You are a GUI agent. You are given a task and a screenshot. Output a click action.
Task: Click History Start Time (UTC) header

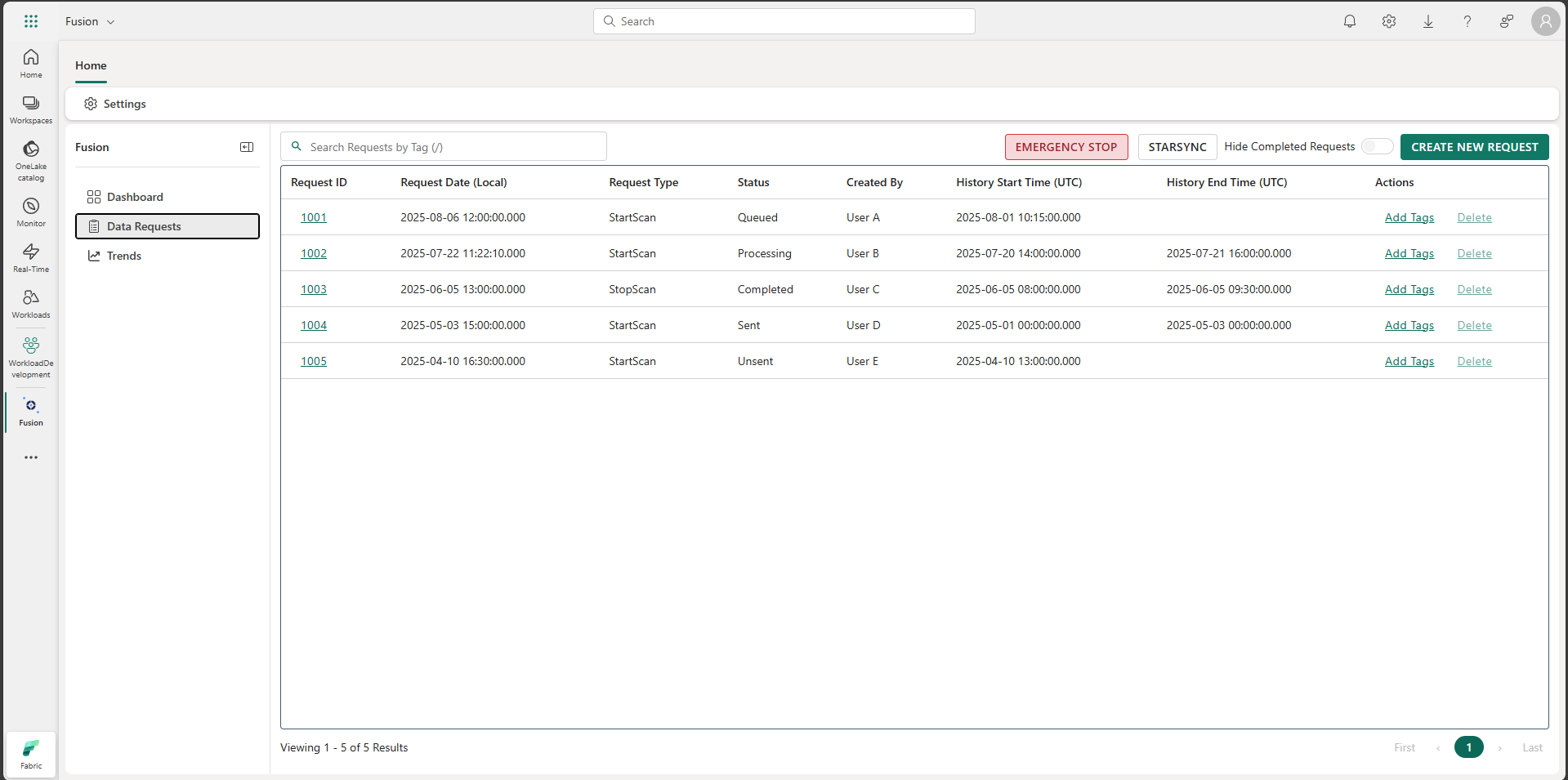(1019, 182)
